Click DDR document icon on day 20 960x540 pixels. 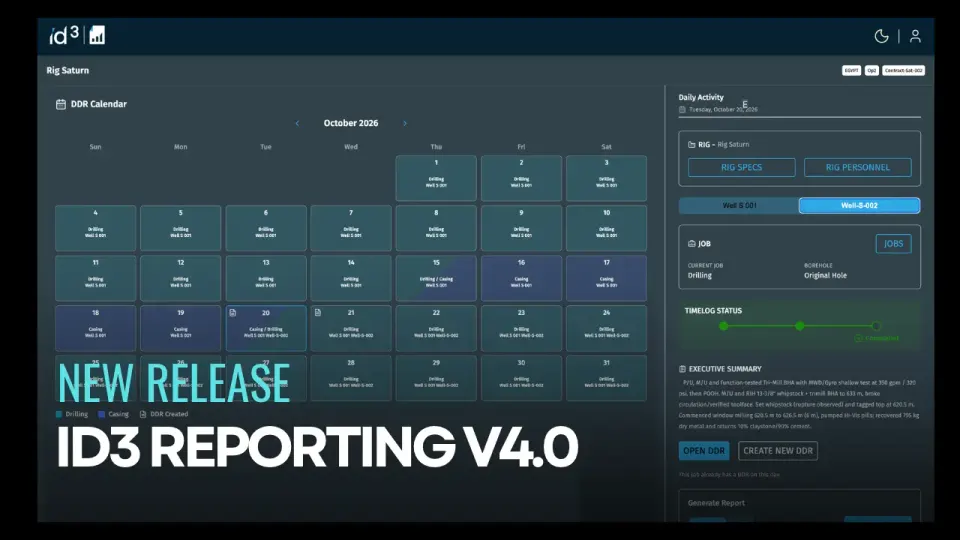(233, 313)
